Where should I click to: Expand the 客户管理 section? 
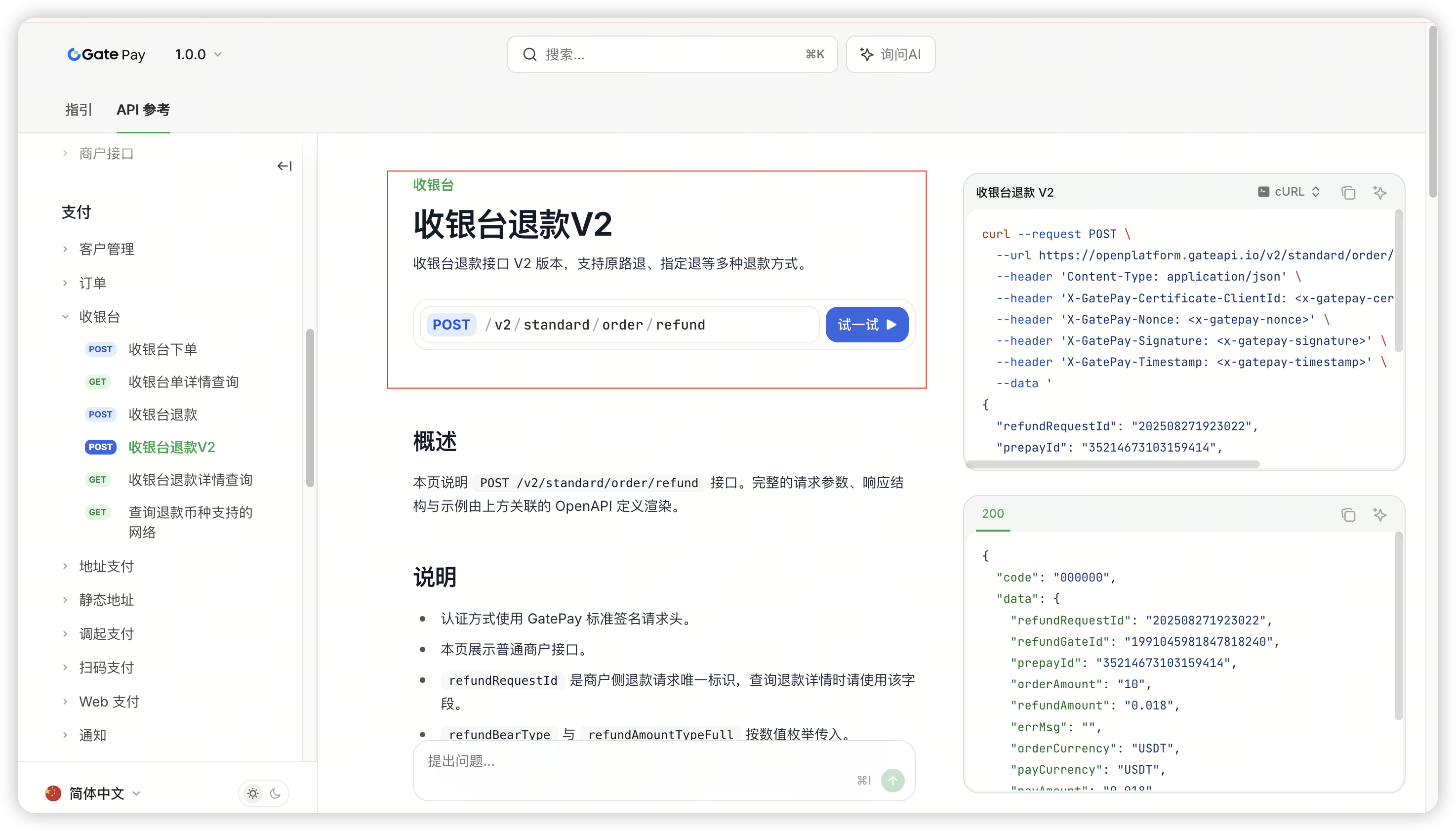pos(98,249)
